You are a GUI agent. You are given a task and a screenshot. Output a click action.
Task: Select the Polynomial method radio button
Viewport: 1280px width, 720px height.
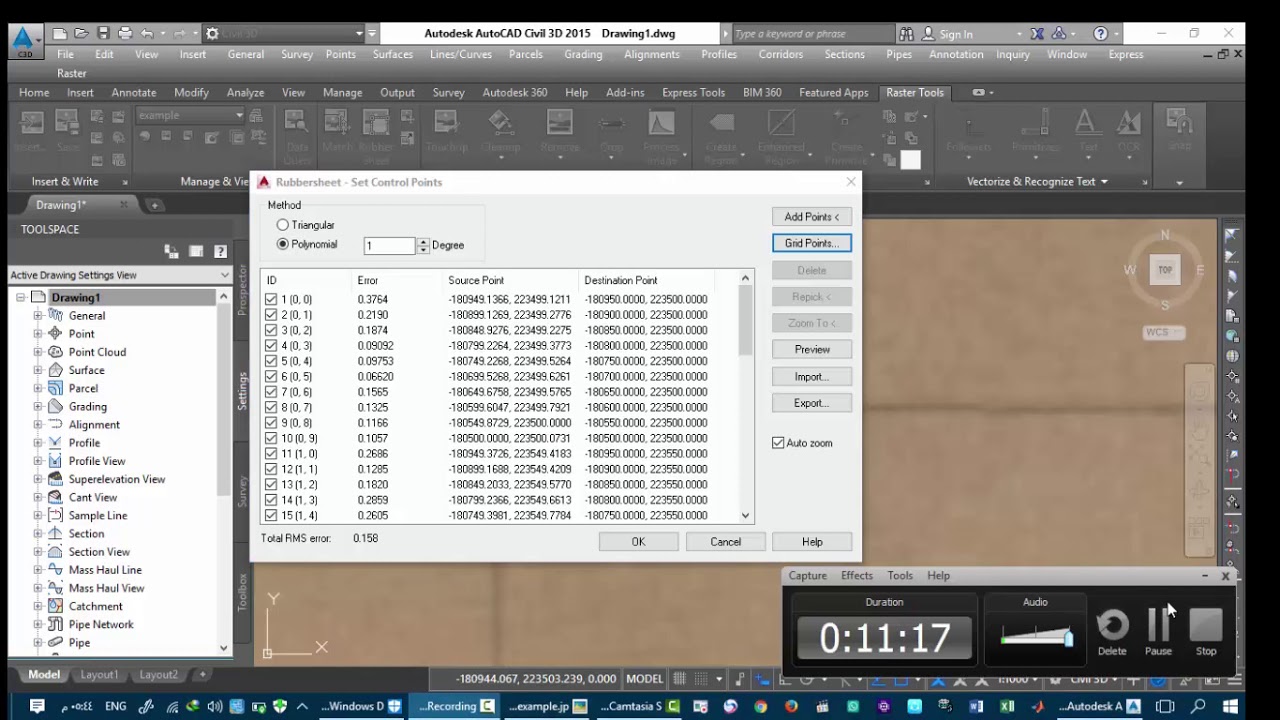click(x=283, y=244)
